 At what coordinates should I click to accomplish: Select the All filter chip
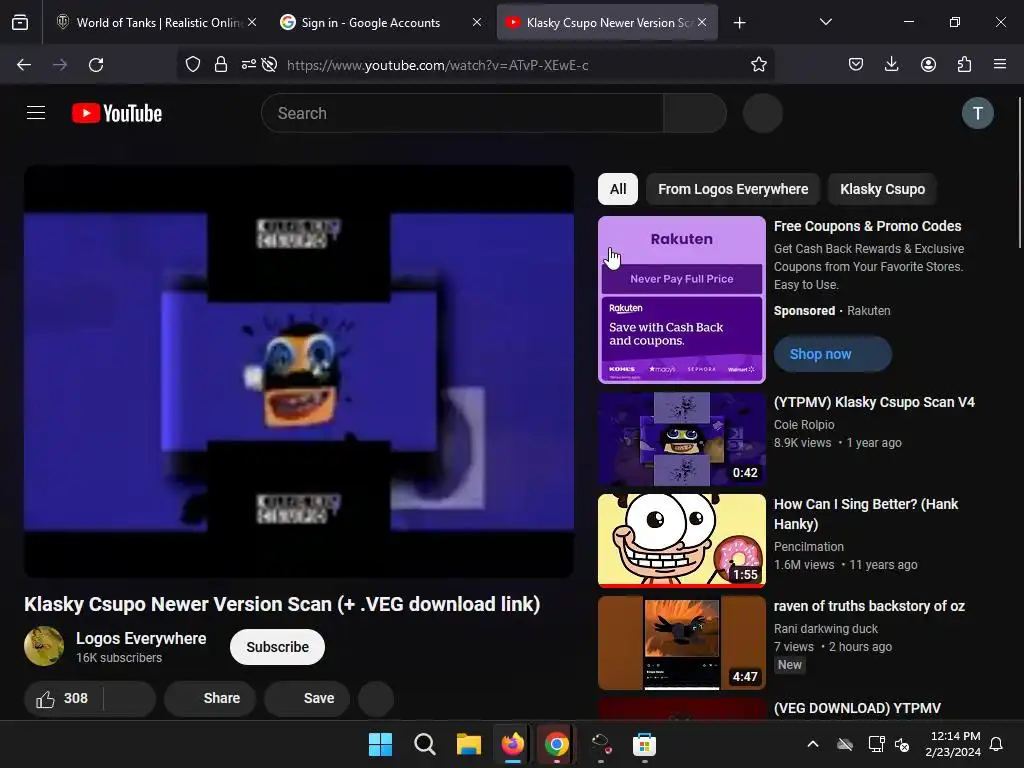pyautogui.click(x=618, y=189)
